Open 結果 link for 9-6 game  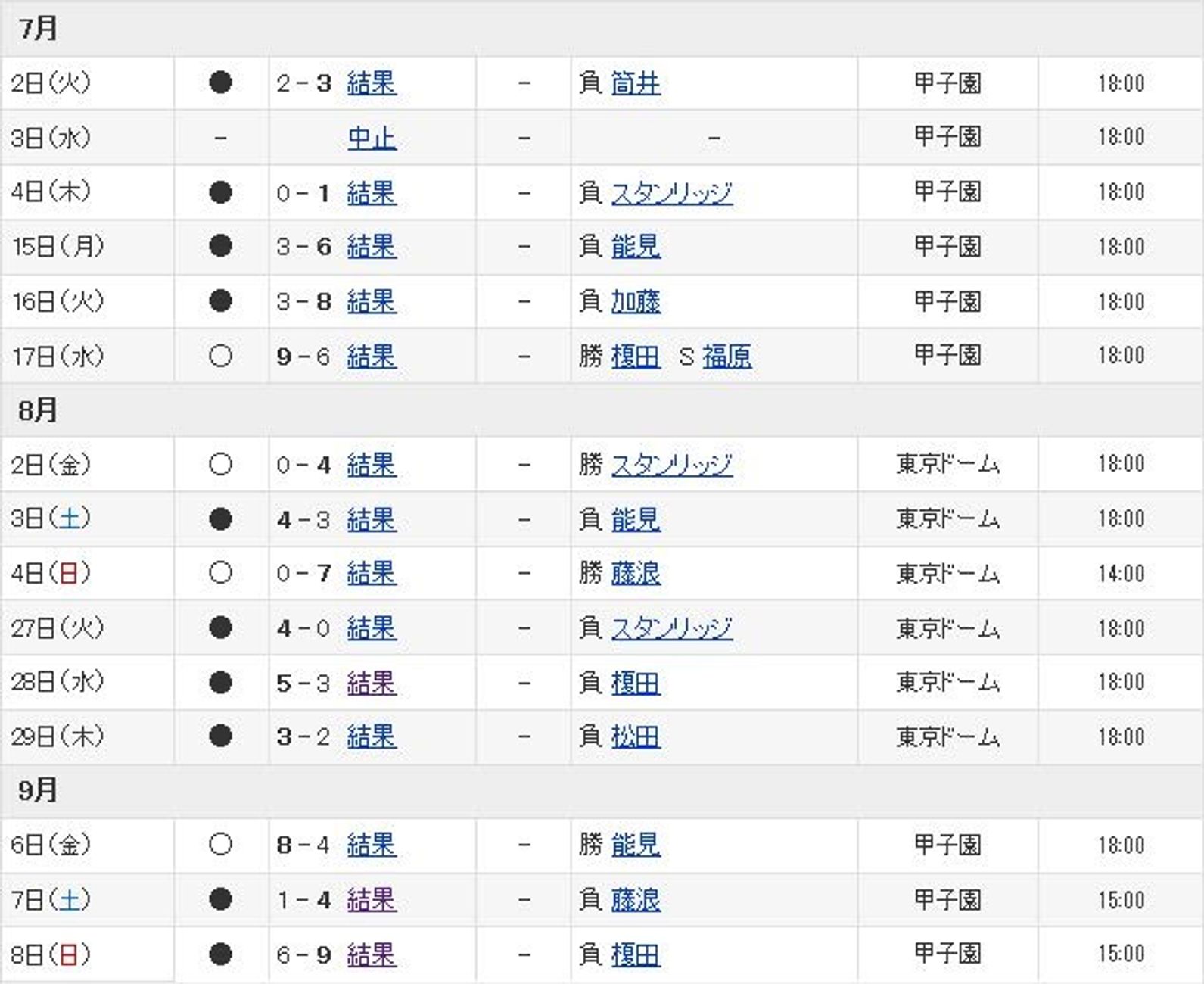pyautogui.click(x=372, y=356)
